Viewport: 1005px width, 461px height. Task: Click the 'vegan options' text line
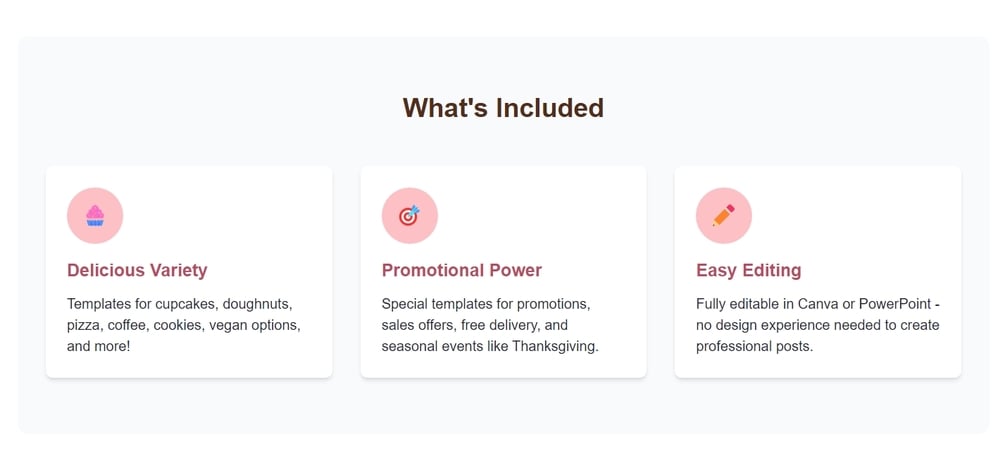tap(184, 325)
